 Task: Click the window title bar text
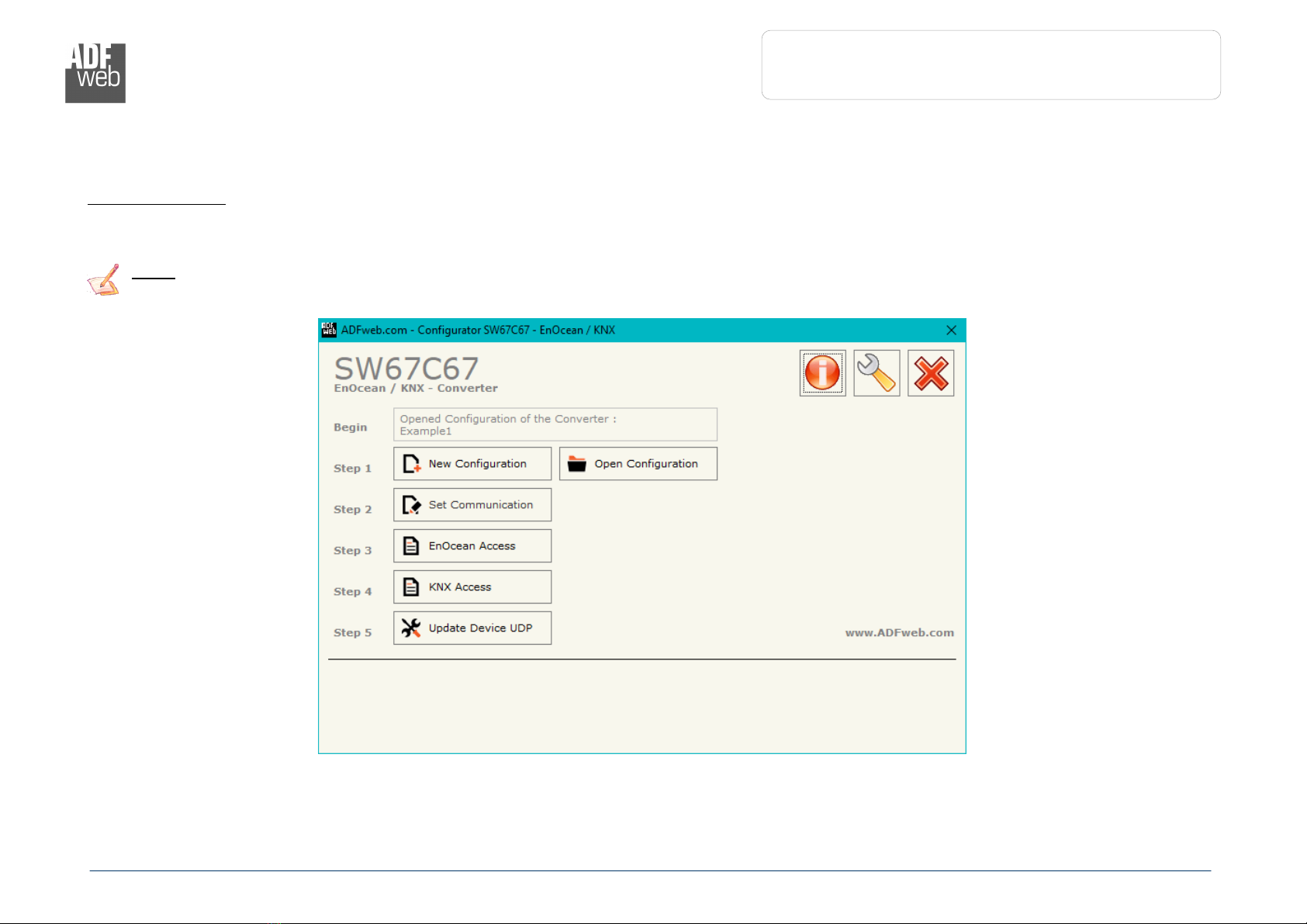tap(478, 330)
